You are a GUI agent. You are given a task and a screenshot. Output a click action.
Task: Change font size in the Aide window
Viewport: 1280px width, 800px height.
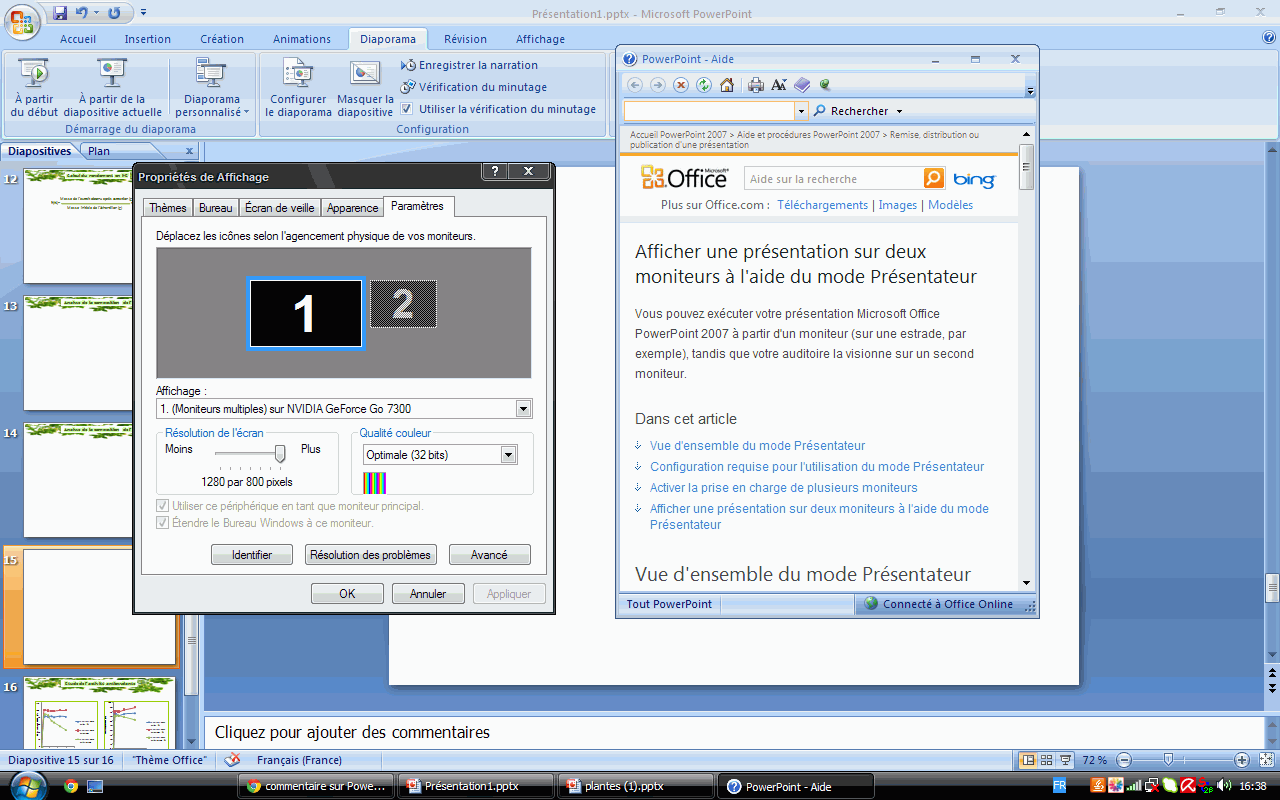tap(779, 85)
